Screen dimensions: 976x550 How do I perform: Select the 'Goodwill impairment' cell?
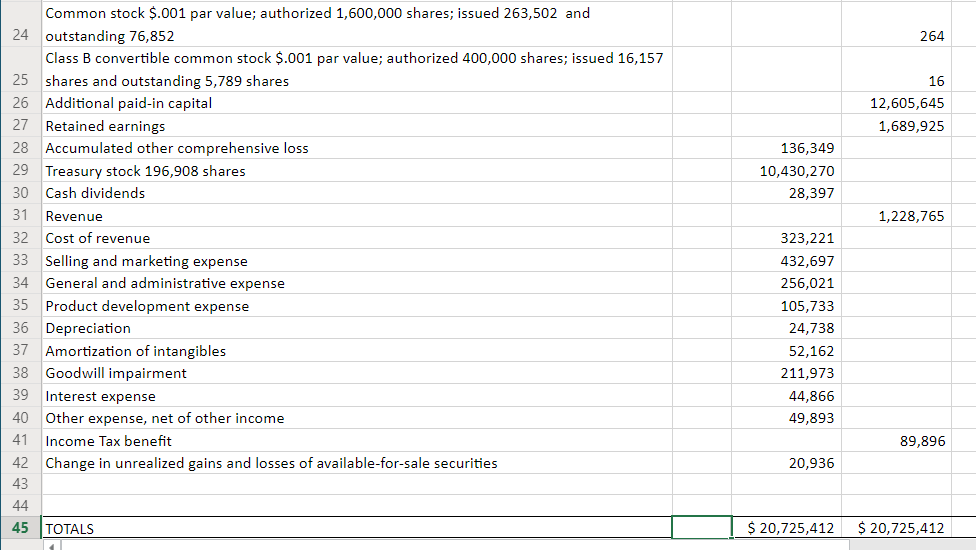pyautogui.click(x=357, y=373)
